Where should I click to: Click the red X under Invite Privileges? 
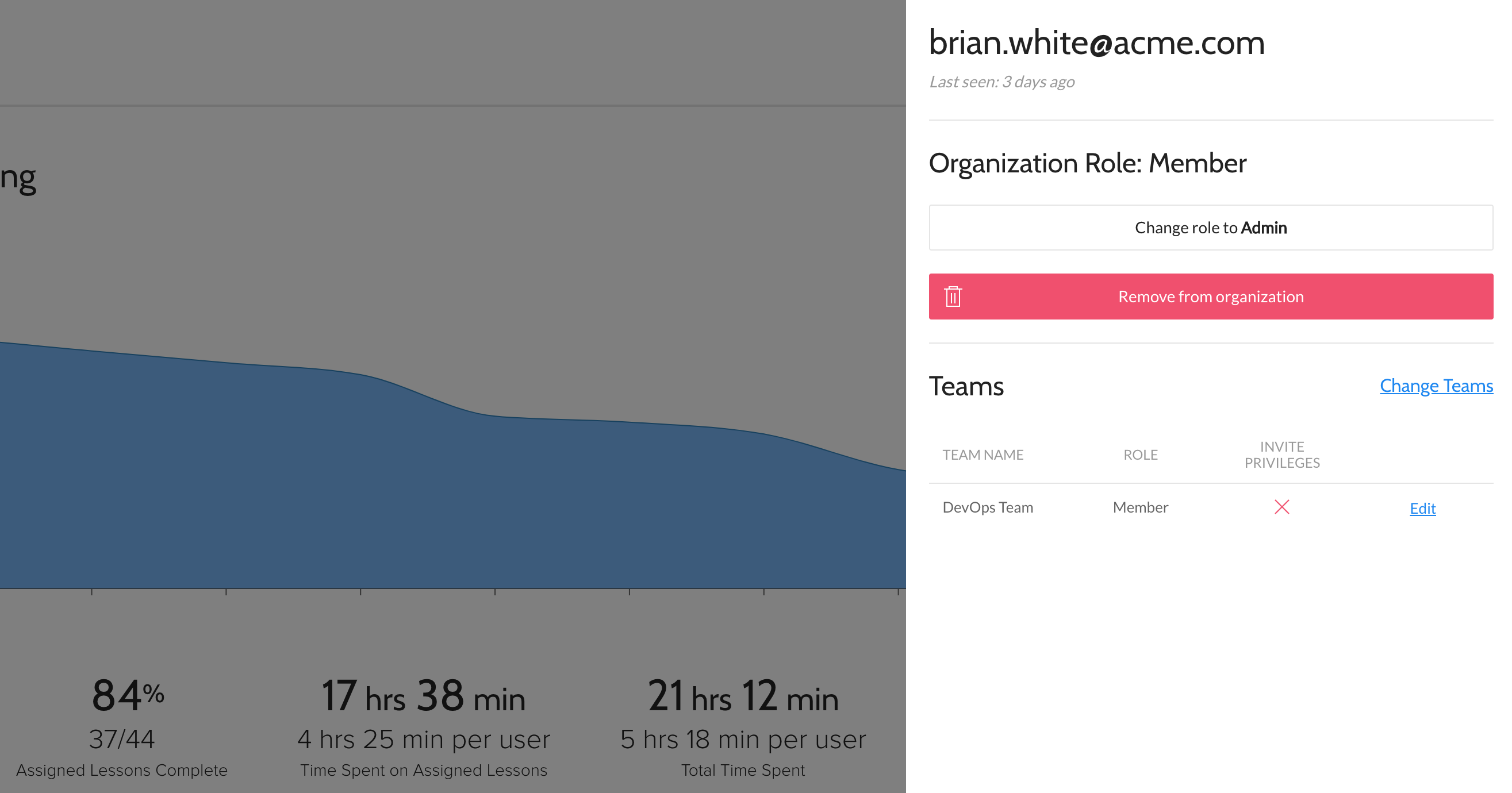[x=1281, y=507]
